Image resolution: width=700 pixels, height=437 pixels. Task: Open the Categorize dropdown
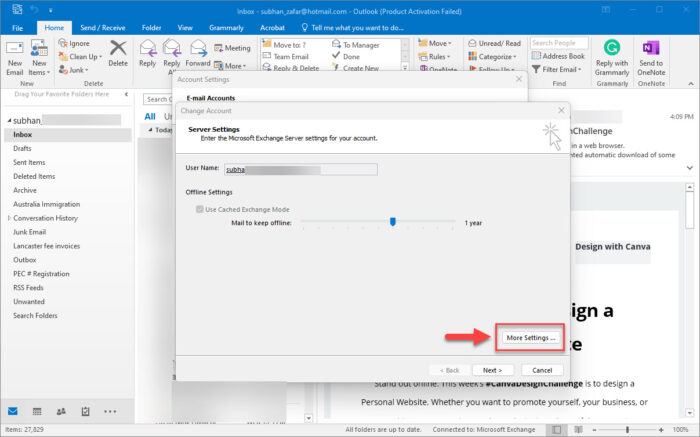point(492,57)
